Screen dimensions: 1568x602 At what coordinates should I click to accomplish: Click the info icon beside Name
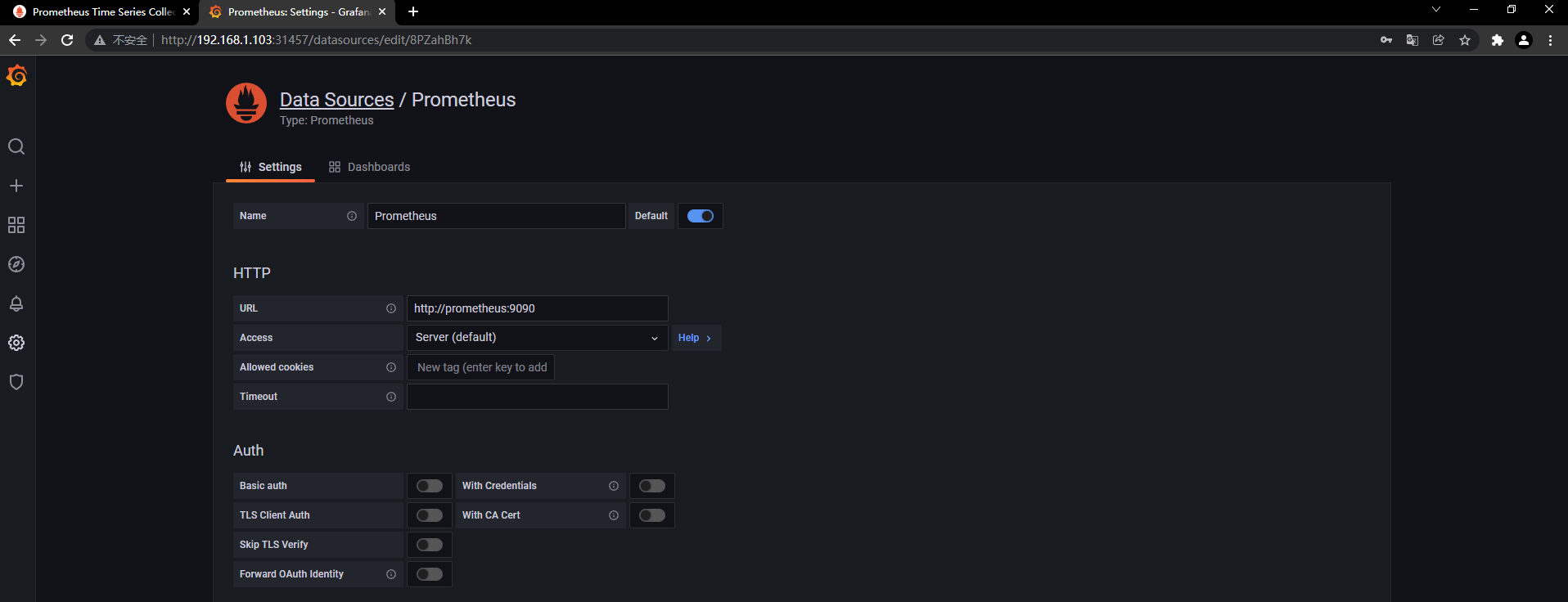[352, 216]
